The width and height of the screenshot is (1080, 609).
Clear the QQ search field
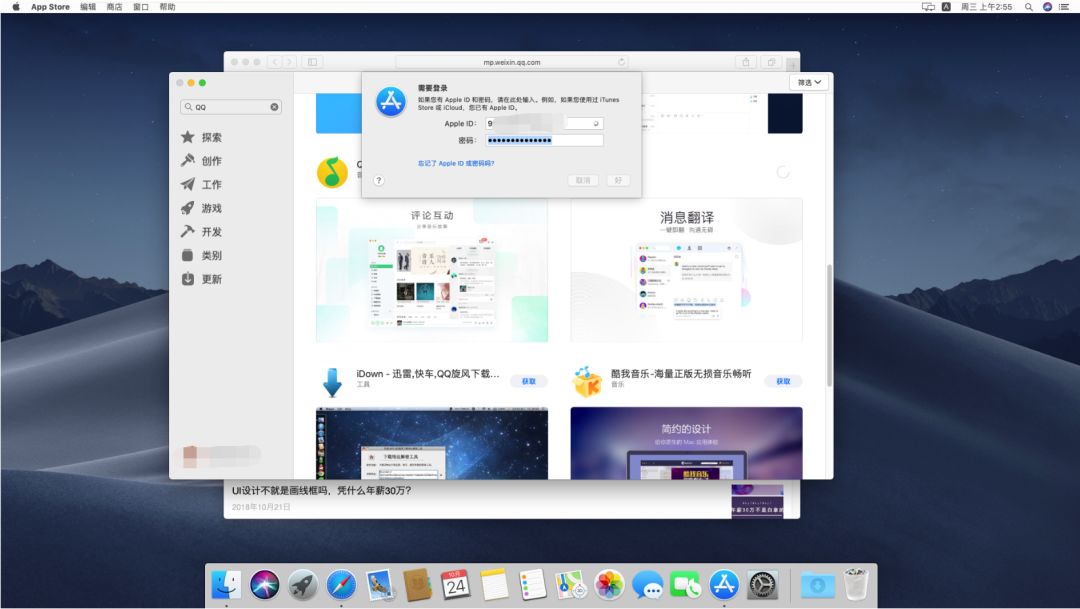coord(274,107)
